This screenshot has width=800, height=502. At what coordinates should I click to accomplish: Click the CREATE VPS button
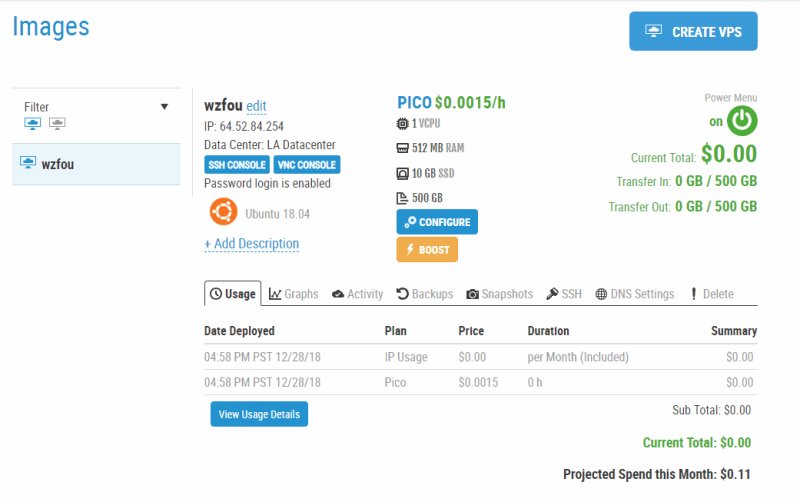click(x=693, y=32)
